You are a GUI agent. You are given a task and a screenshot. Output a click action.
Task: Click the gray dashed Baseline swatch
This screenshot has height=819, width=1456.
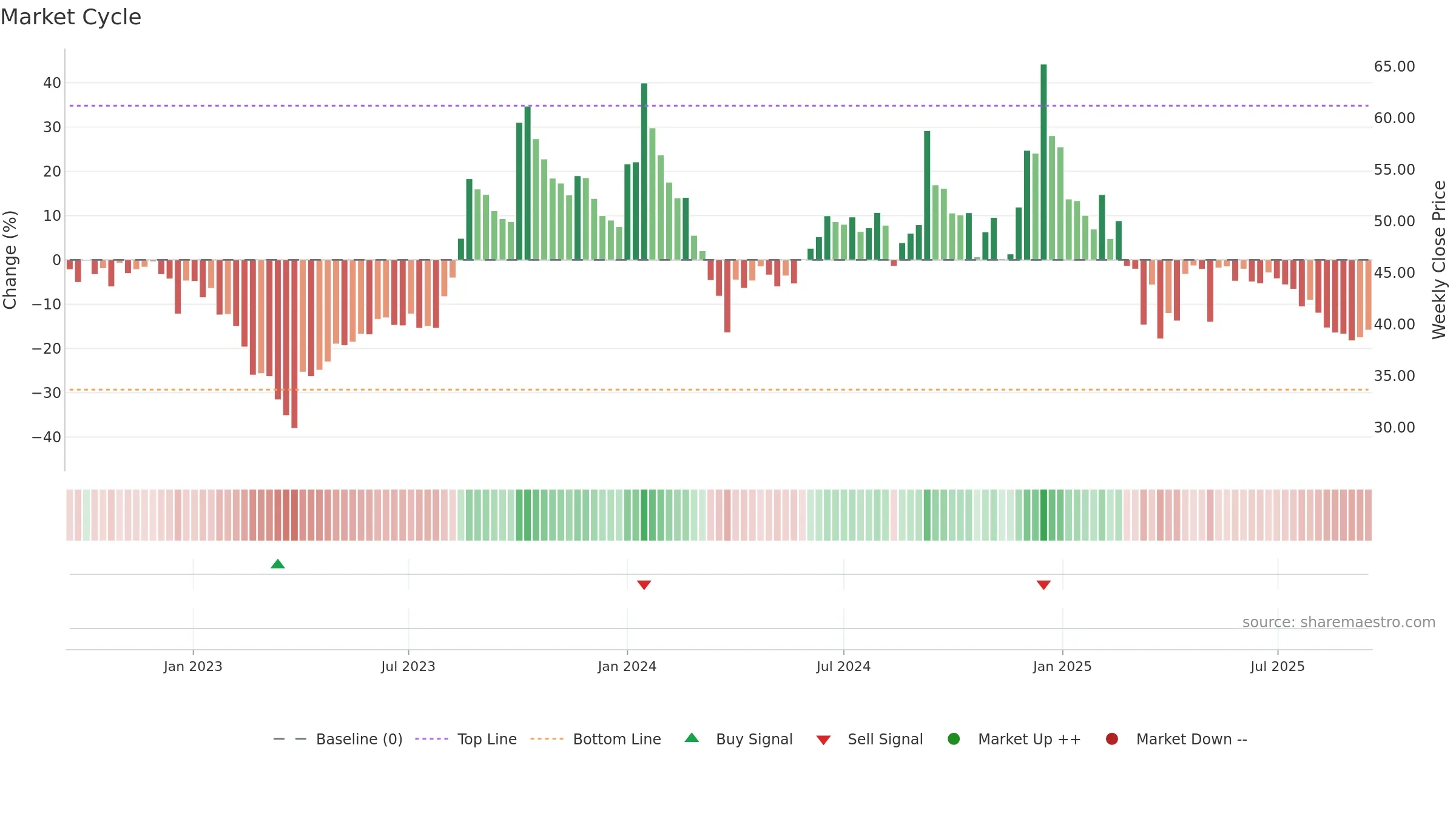(290, 739)
